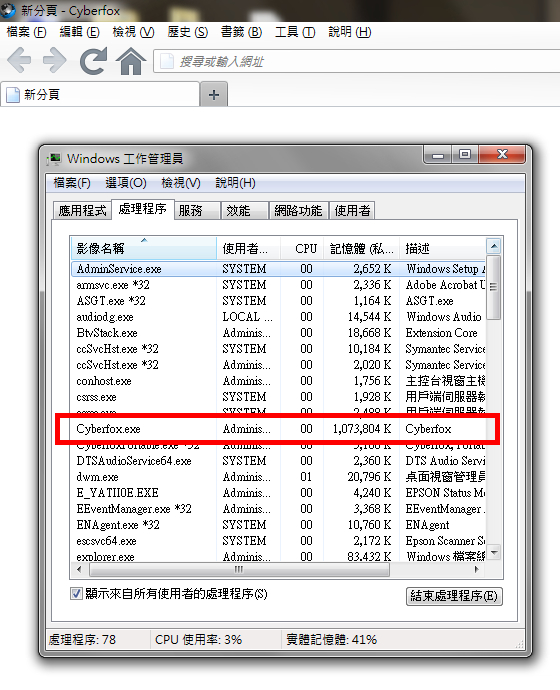Go forward with Cyberfox forward arrow
Image resolution: width=560 pixels, height=690 pixels.
click(55, 60)
